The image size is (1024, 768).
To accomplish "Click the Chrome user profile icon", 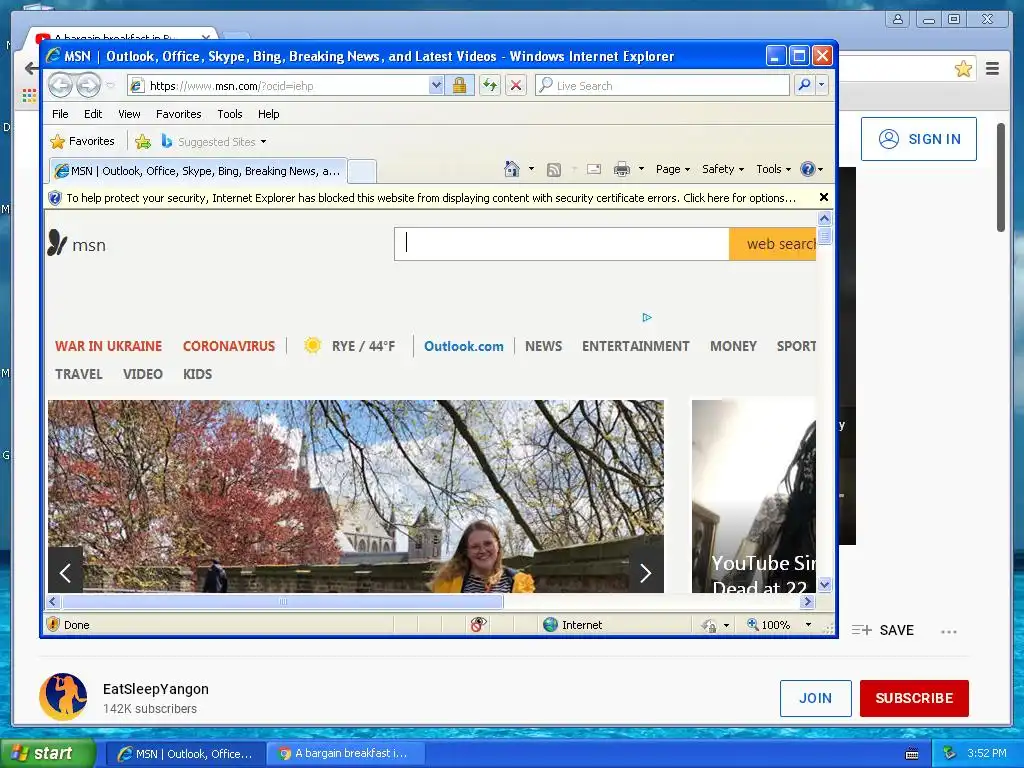I will click(898, 19).
